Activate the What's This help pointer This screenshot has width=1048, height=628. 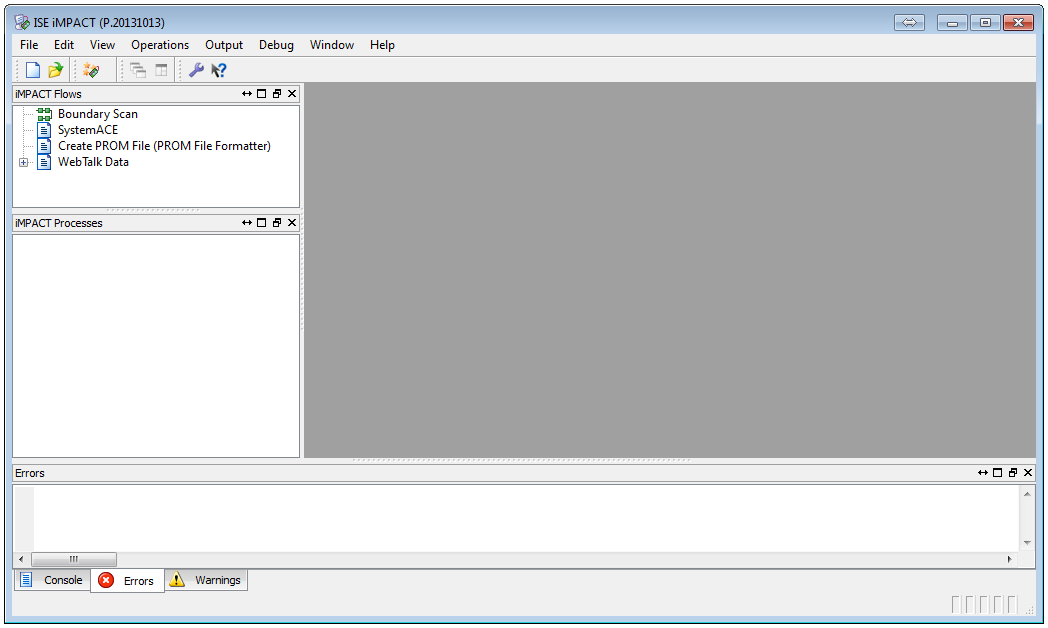[219, 70]
